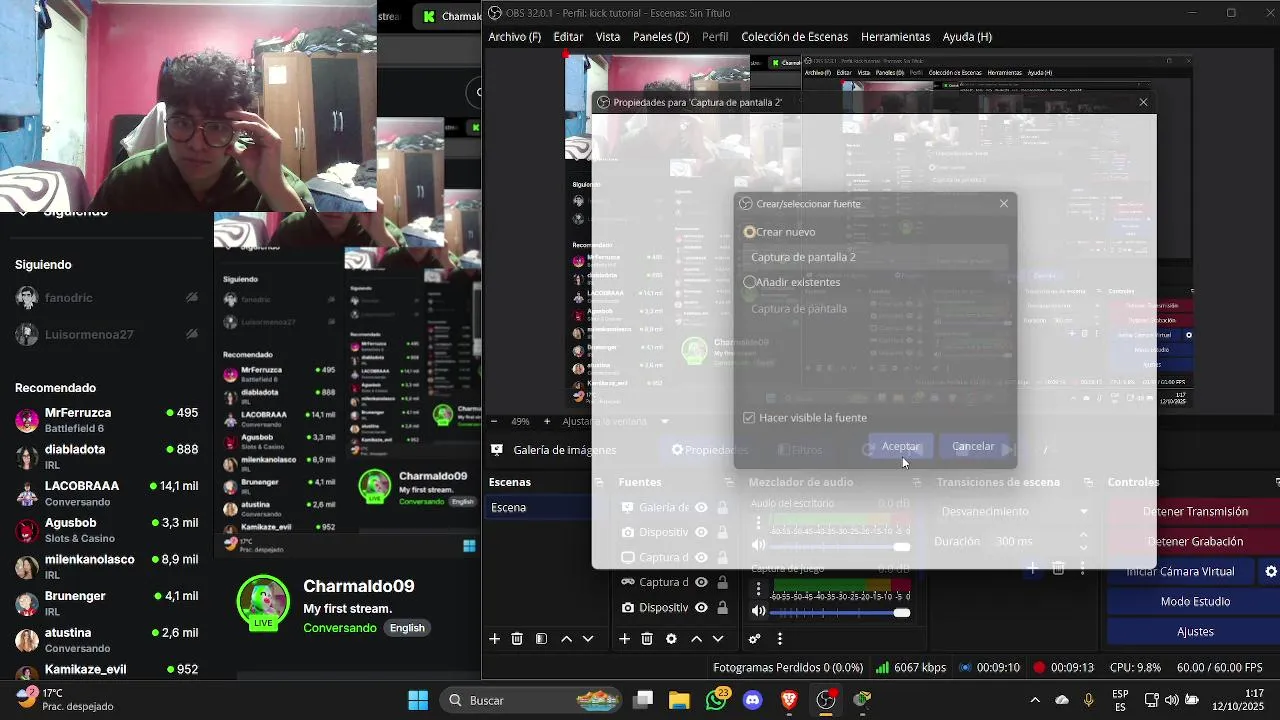Open the Vista menu
The image size is (1280, 720).
click(608, 37)
